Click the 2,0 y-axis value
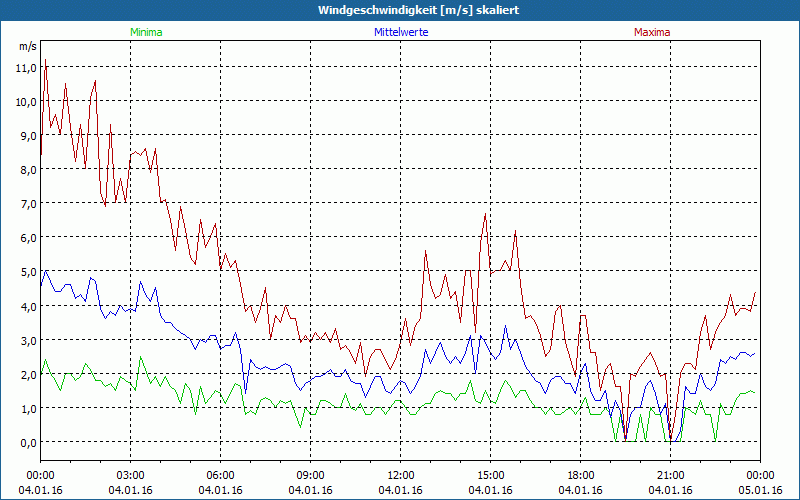This screenshot has width=800, height=500. coord(28,374)
